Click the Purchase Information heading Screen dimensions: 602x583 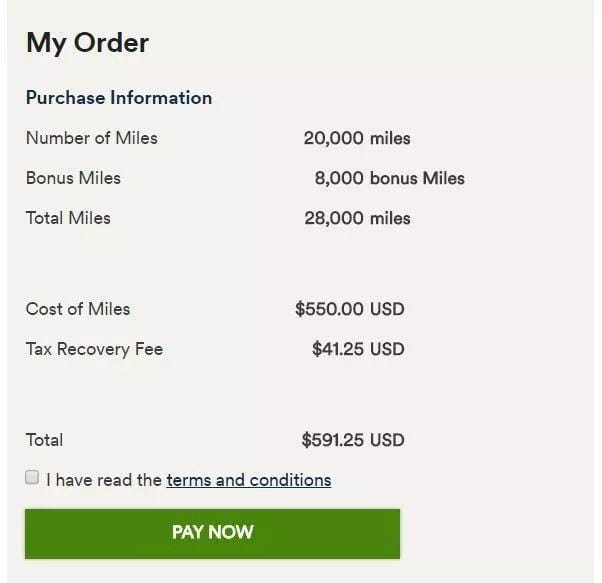click(118, 98)
